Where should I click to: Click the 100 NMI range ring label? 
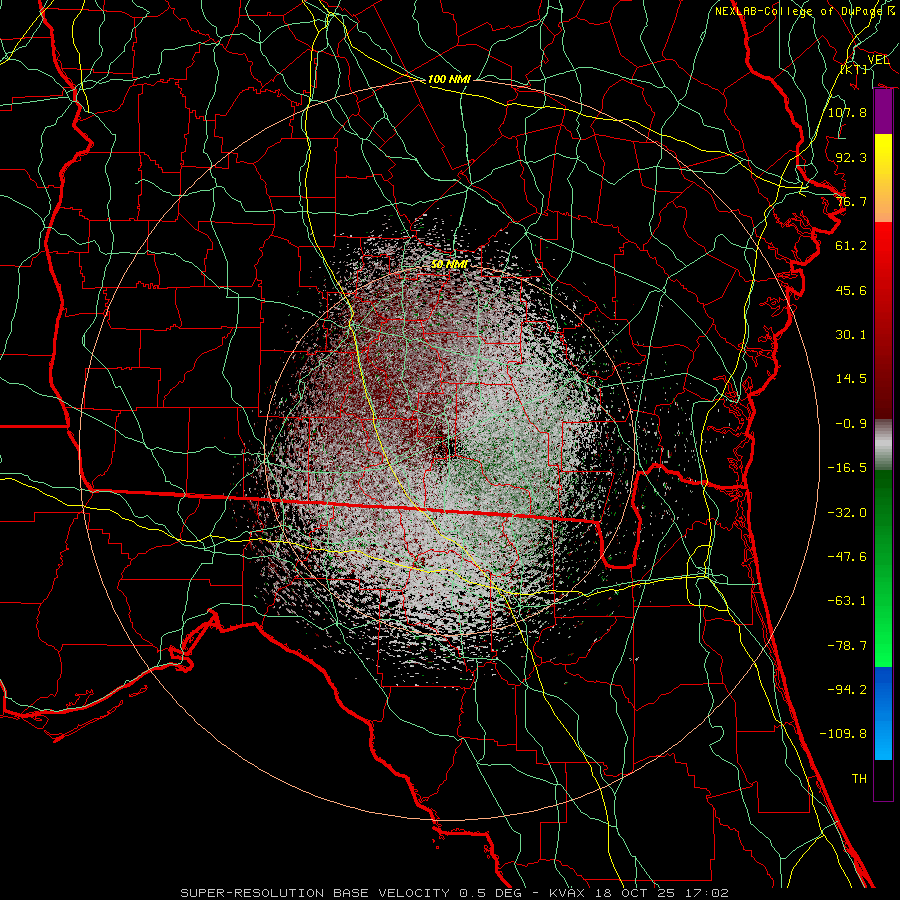click(x=449, y=79)
